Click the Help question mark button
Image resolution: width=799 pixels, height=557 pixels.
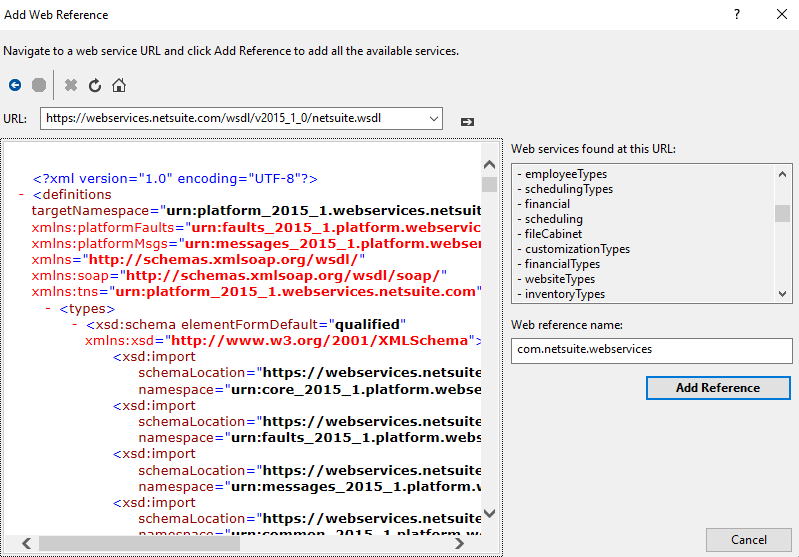737,14
